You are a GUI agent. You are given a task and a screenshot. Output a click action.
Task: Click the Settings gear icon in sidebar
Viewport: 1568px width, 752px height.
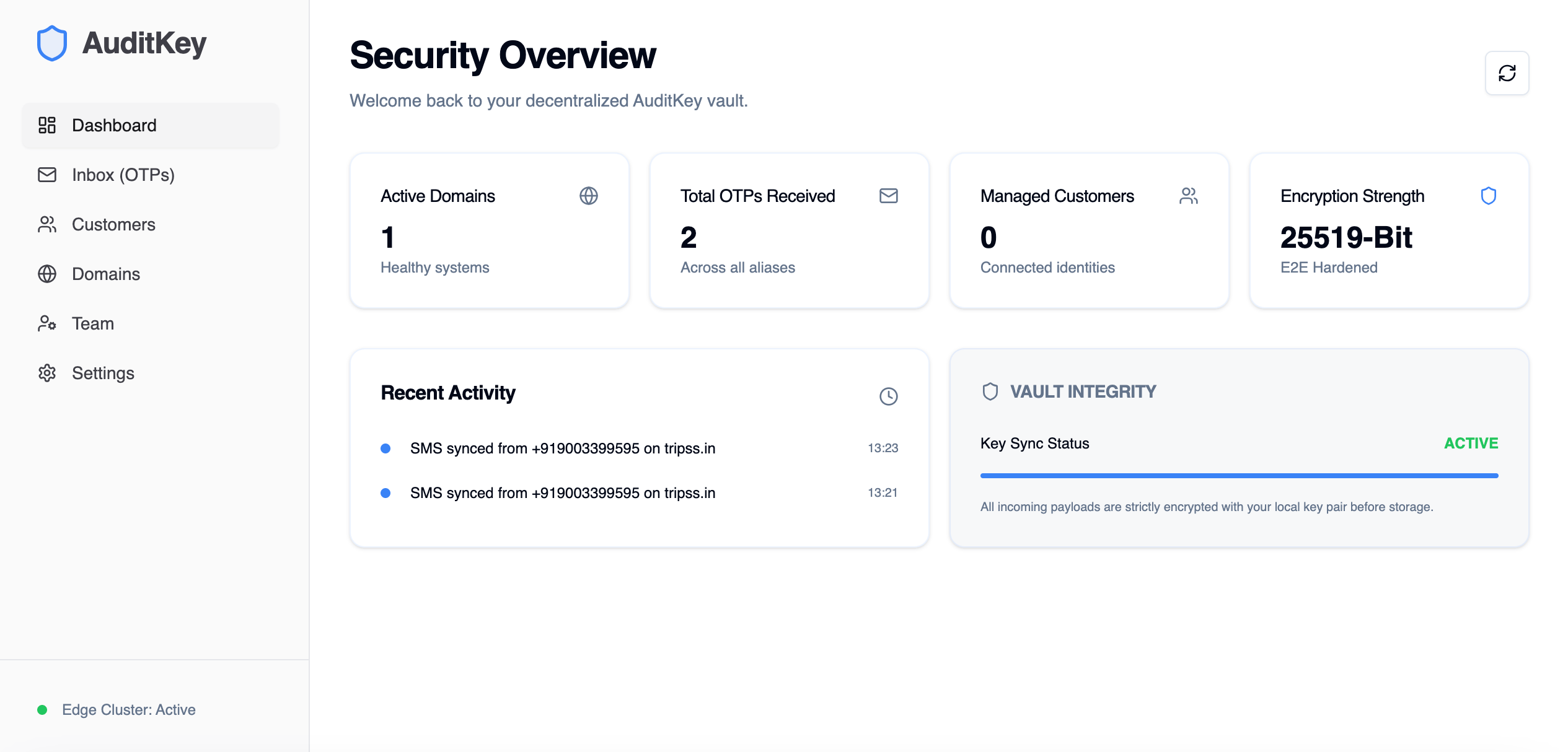pyautogui.click(x=47, y=373)
